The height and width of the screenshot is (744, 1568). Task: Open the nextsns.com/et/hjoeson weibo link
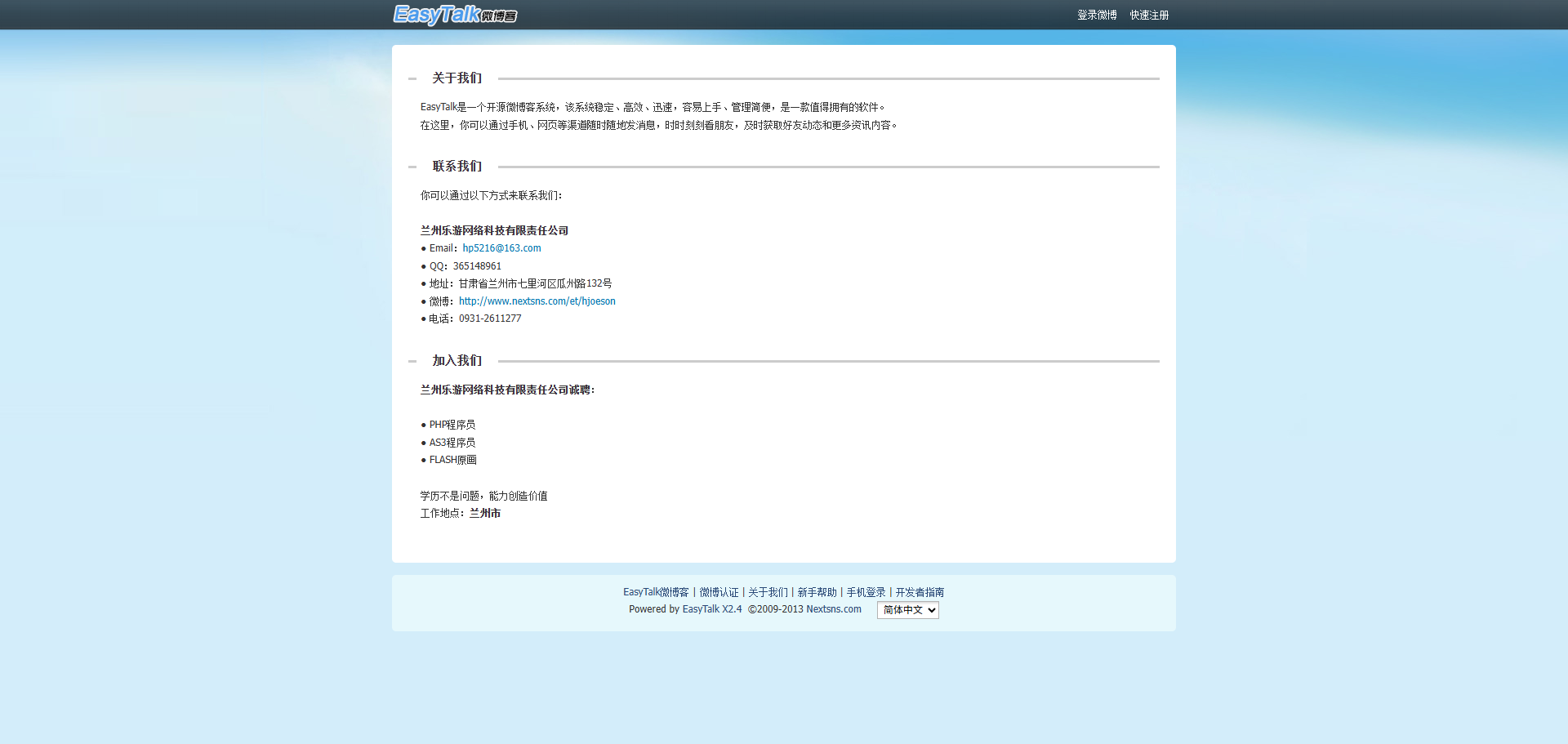click(537, 301)
